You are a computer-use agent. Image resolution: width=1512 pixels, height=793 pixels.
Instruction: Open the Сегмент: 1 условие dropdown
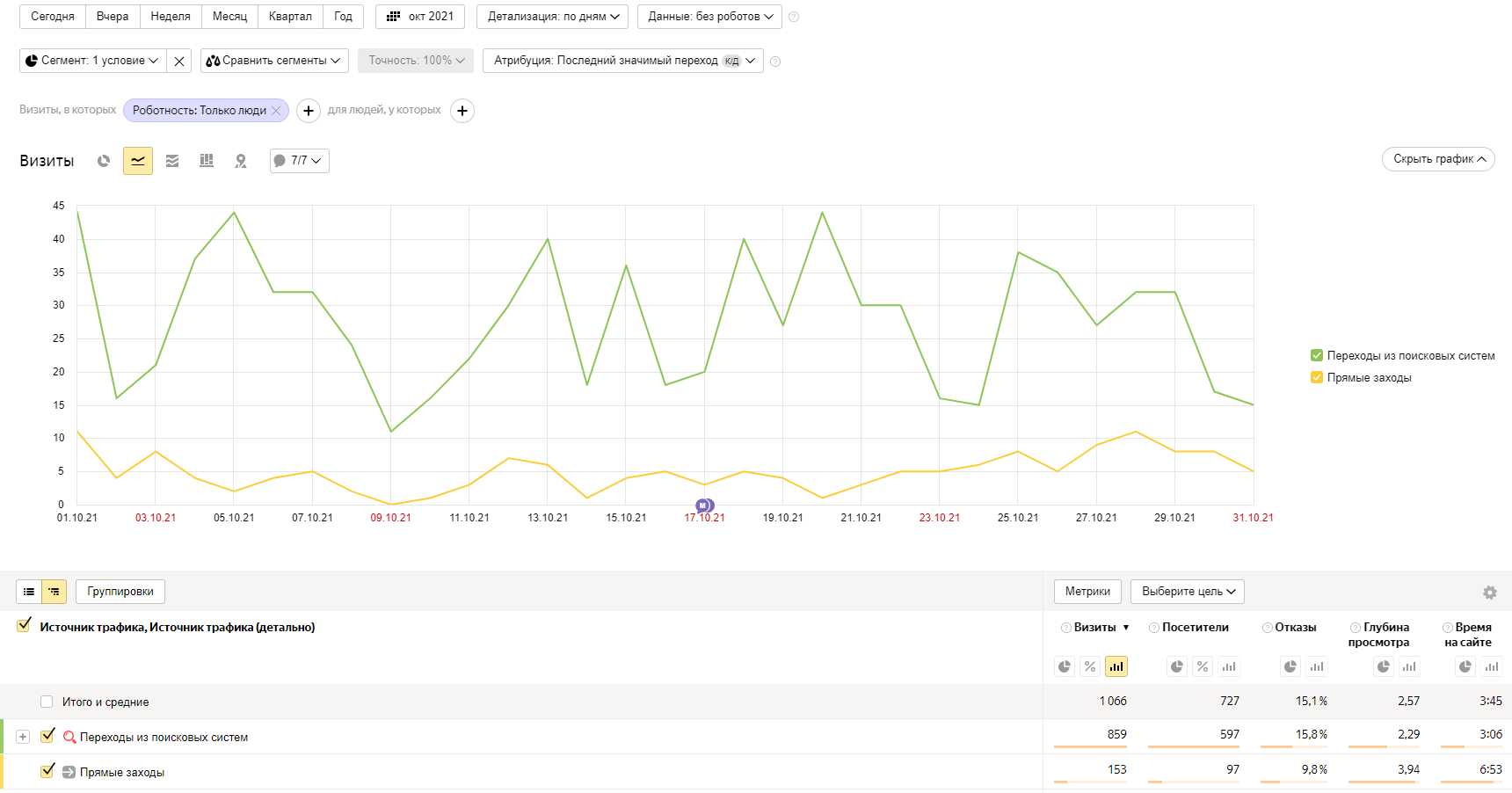[x=92, y=61]
